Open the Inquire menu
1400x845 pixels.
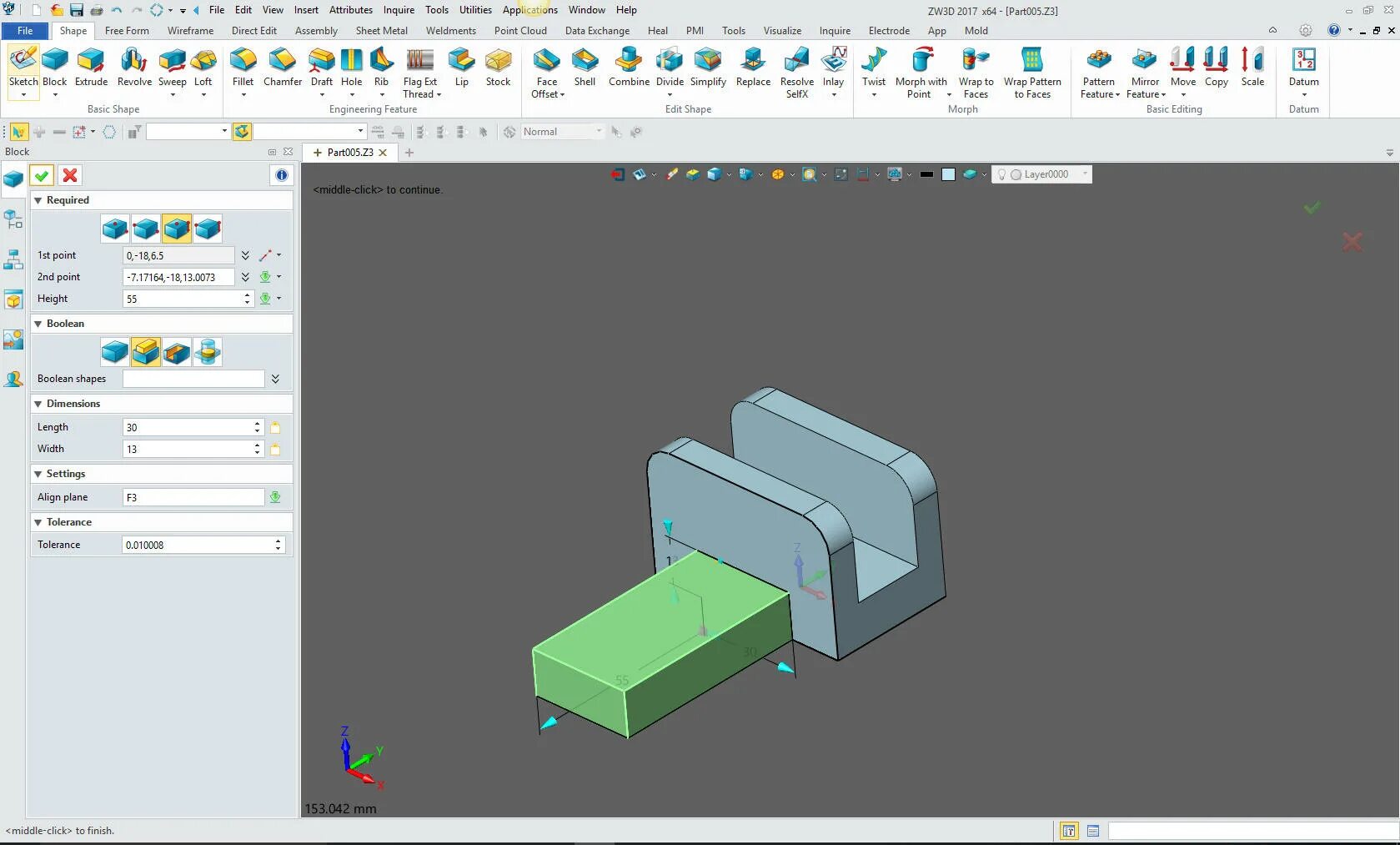pos(399,10)
